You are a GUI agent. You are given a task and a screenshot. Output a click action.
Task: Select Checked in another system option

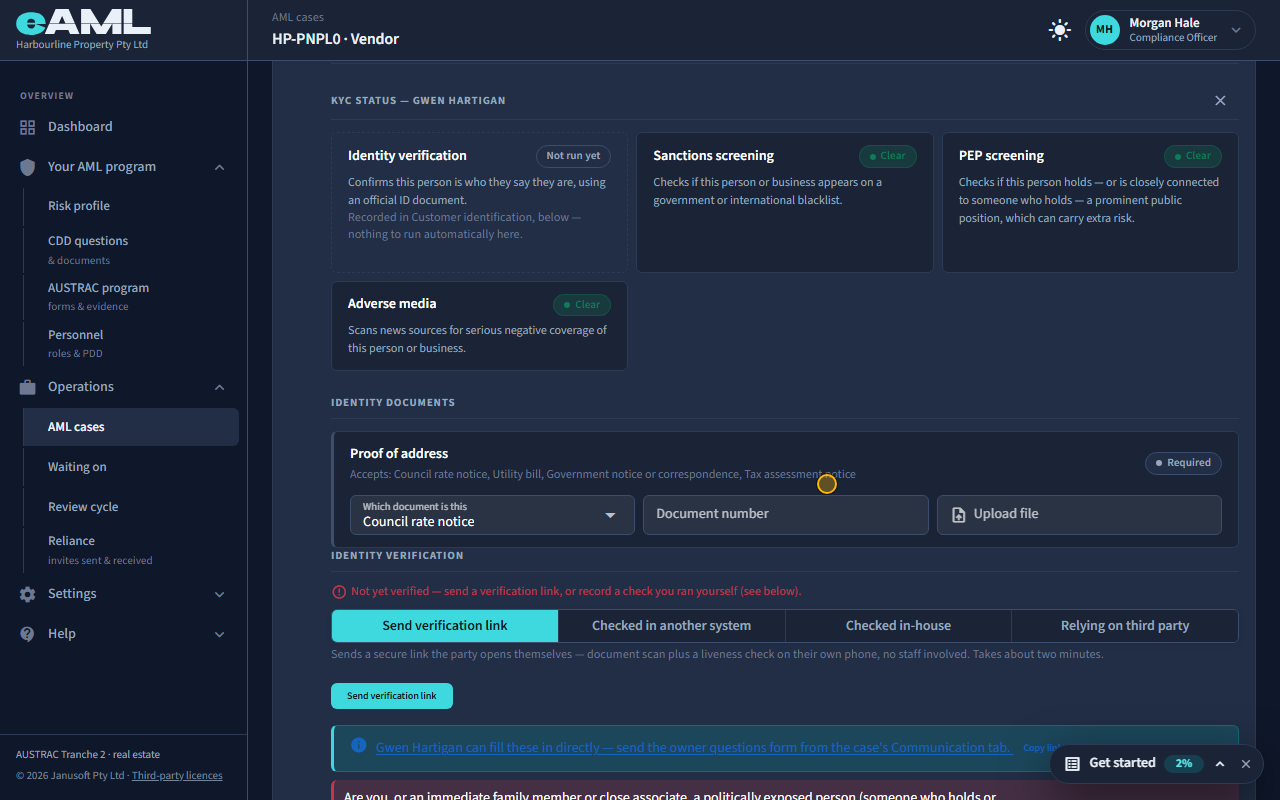point(672,626)
